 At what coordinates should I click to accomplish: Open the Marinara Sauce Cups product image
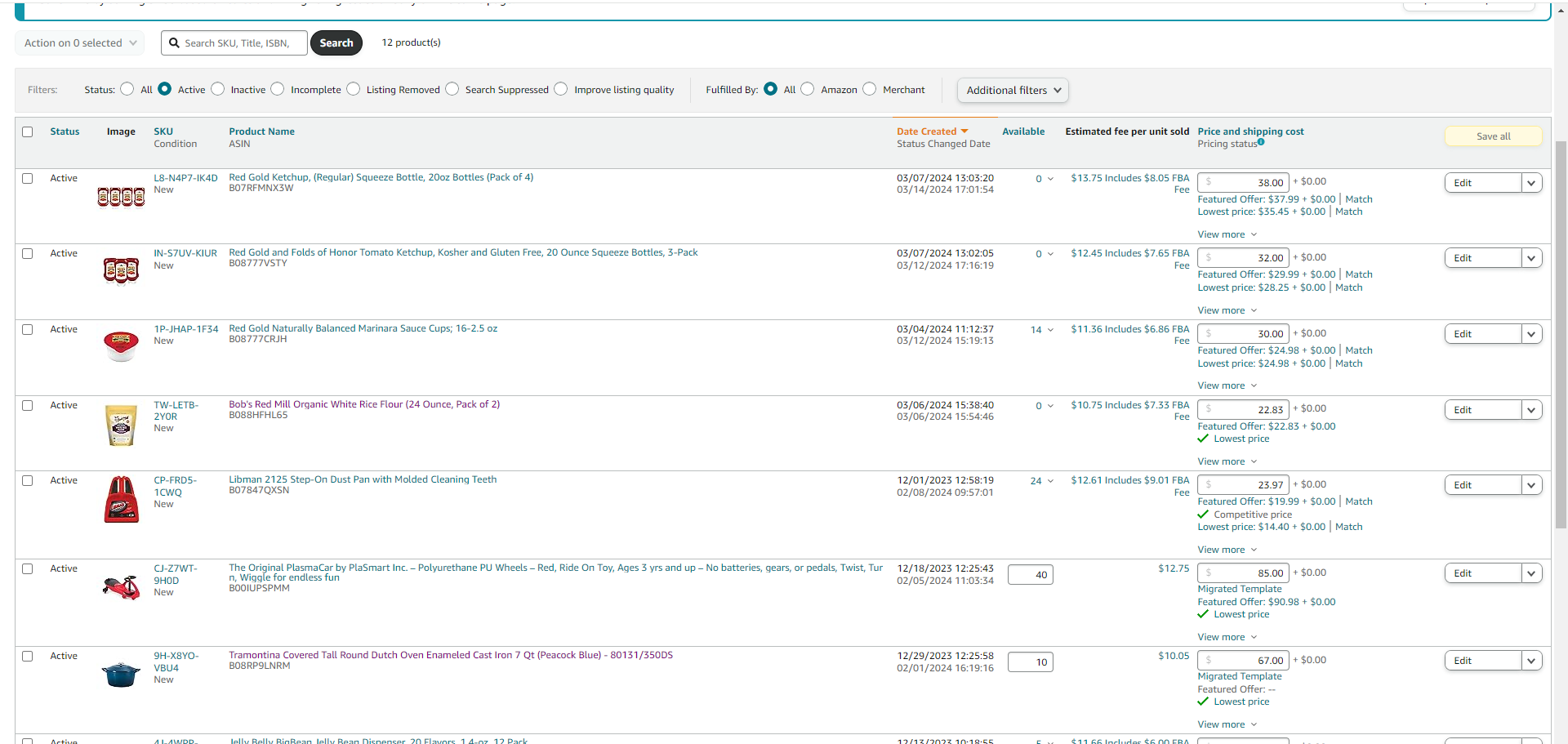coord(121,345)
